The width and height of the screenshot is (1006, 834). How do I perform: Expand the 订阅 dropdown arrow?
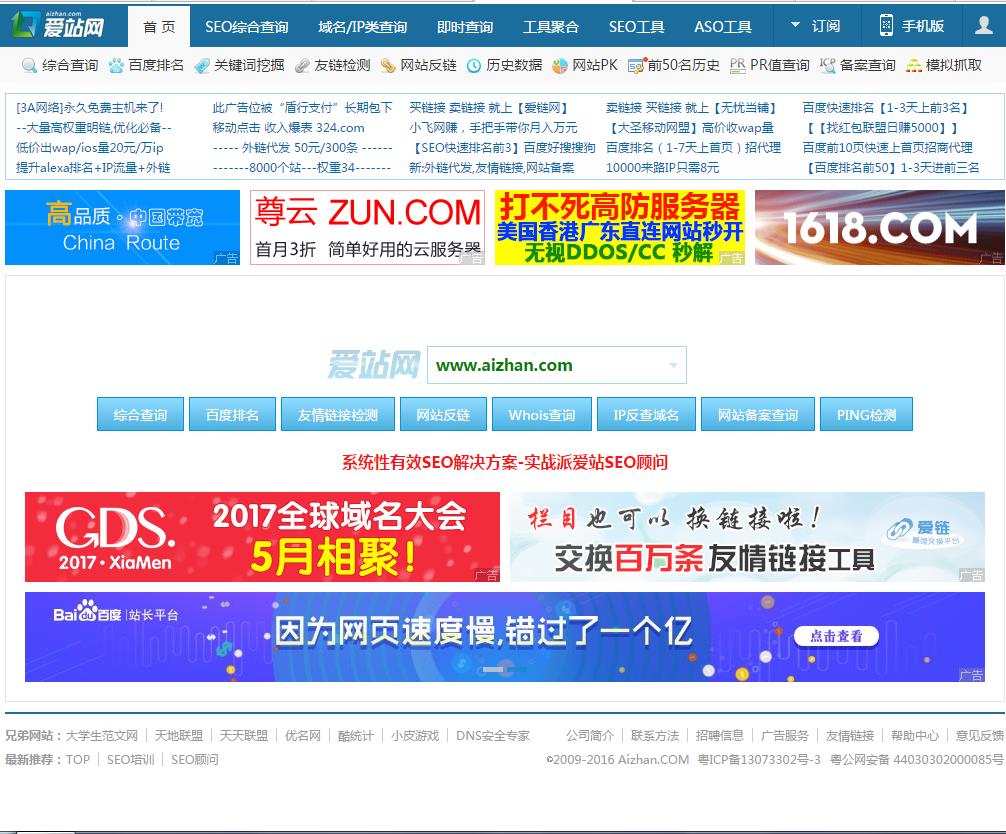[x=795, y=25]
